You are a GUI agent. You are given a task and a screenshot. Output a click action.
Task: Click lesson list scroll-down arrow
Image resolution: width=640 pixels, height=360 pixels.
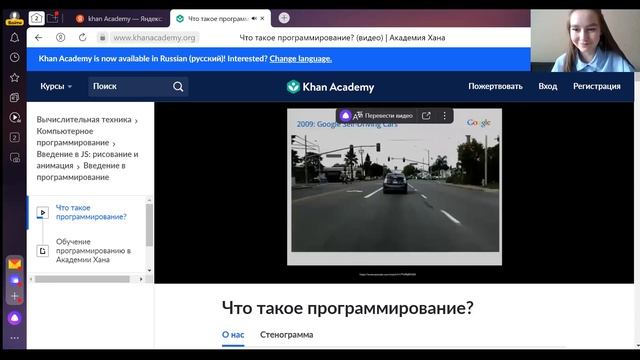pos(149,270)
